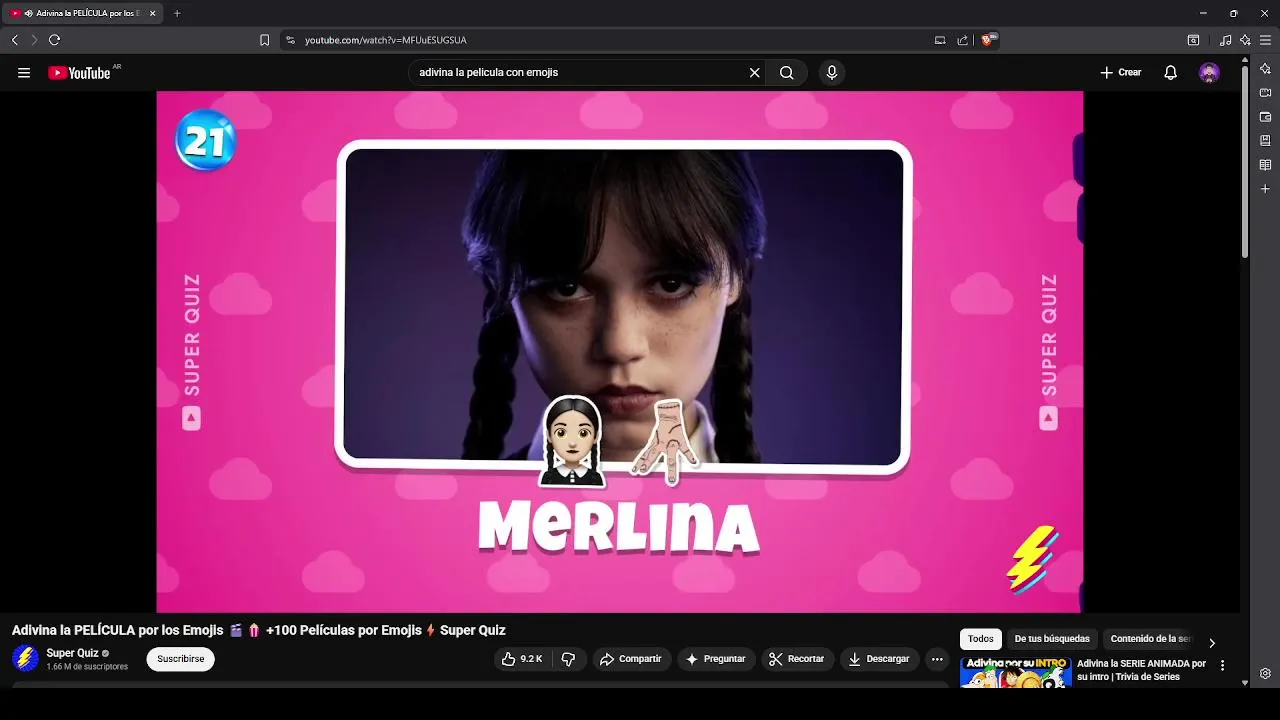1280x720 pixels.
Task: Open tab search button in toolbar
Action: [1193, 40]
